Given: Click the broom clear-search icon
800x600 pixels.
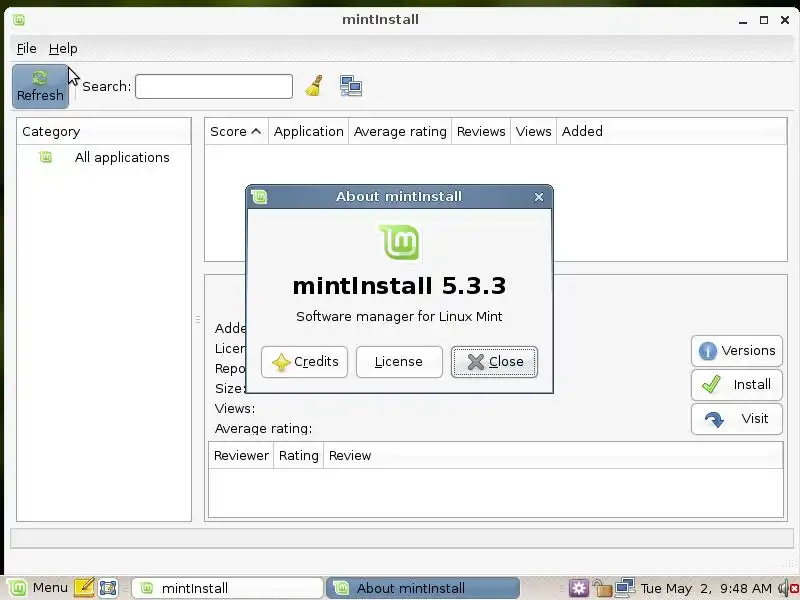Looking at the screenshot, I should click(x=314, y=86).
